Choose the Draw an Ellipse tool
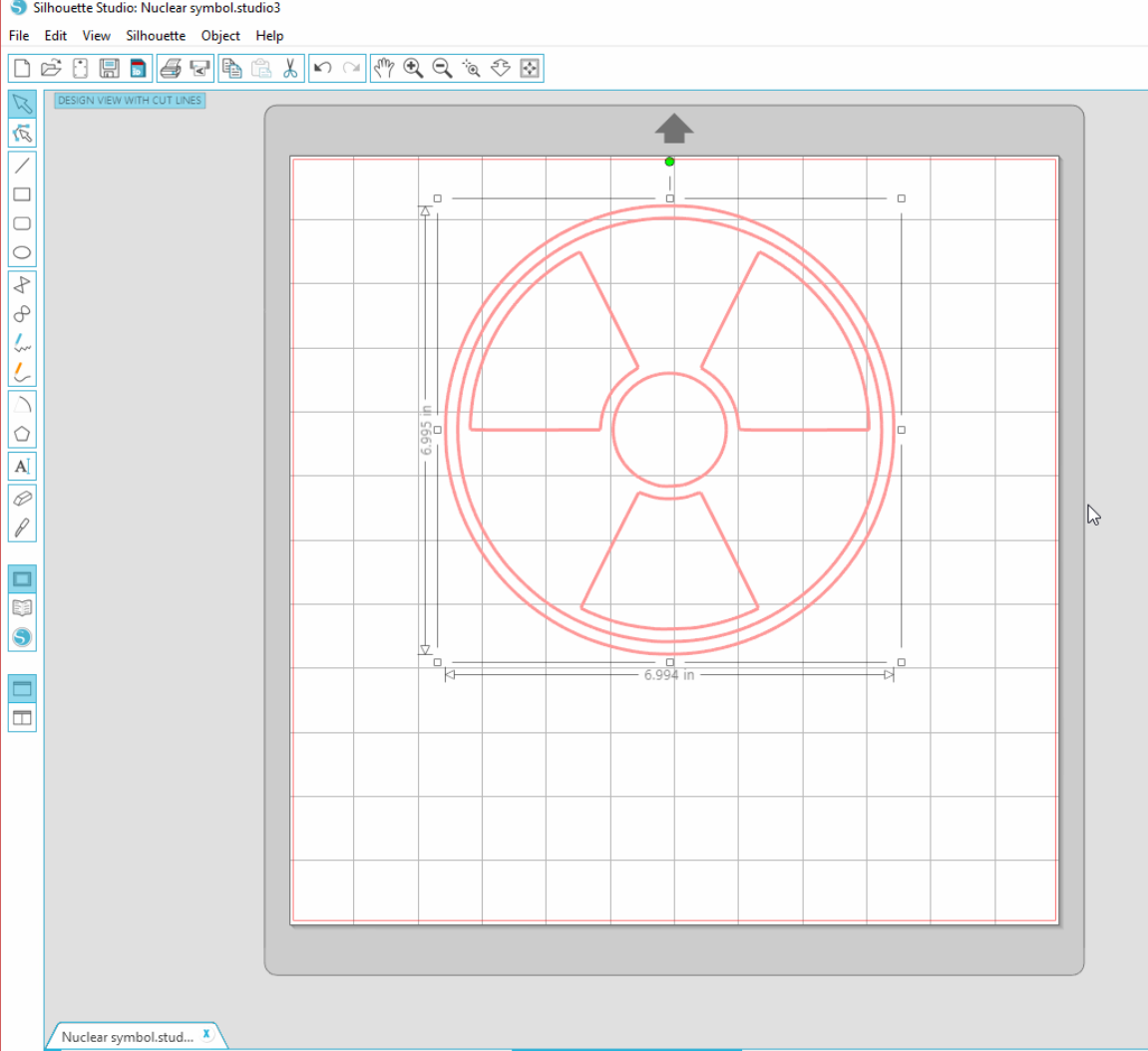Image resolution: width=1148 pixels, height=1051 pixels. [22, 252]
